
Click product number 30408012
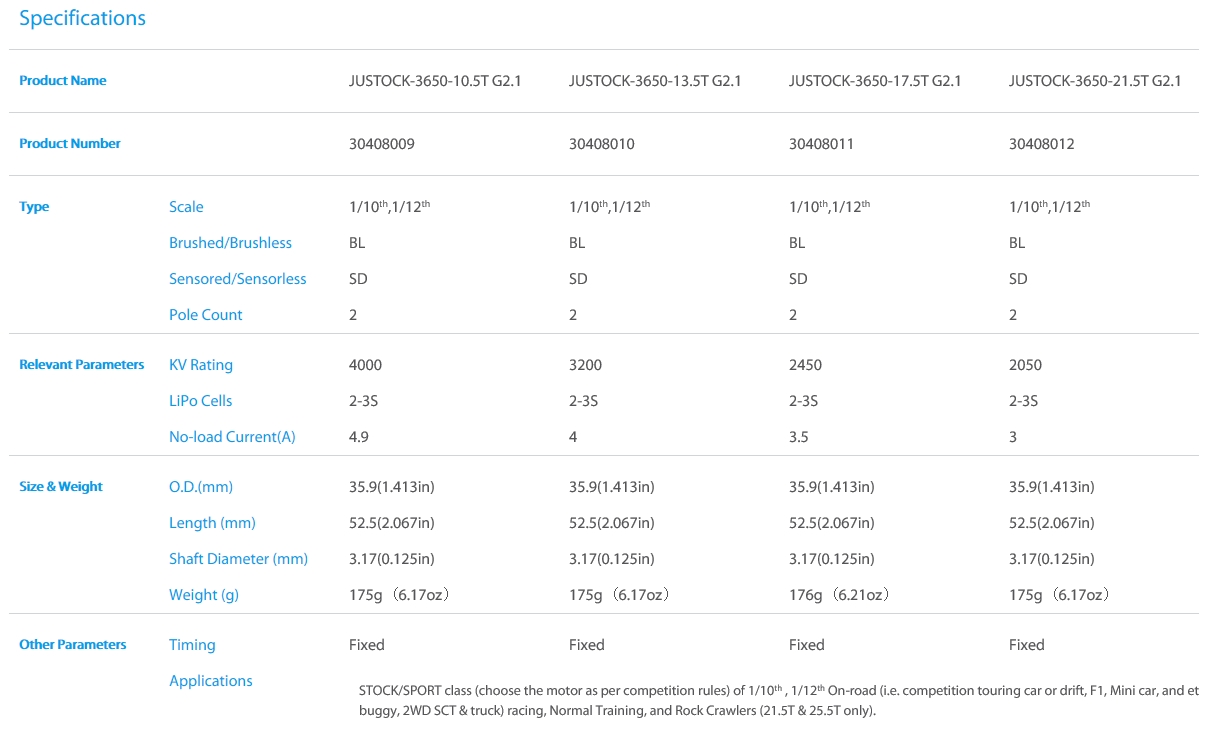[x=1042, y=144]
